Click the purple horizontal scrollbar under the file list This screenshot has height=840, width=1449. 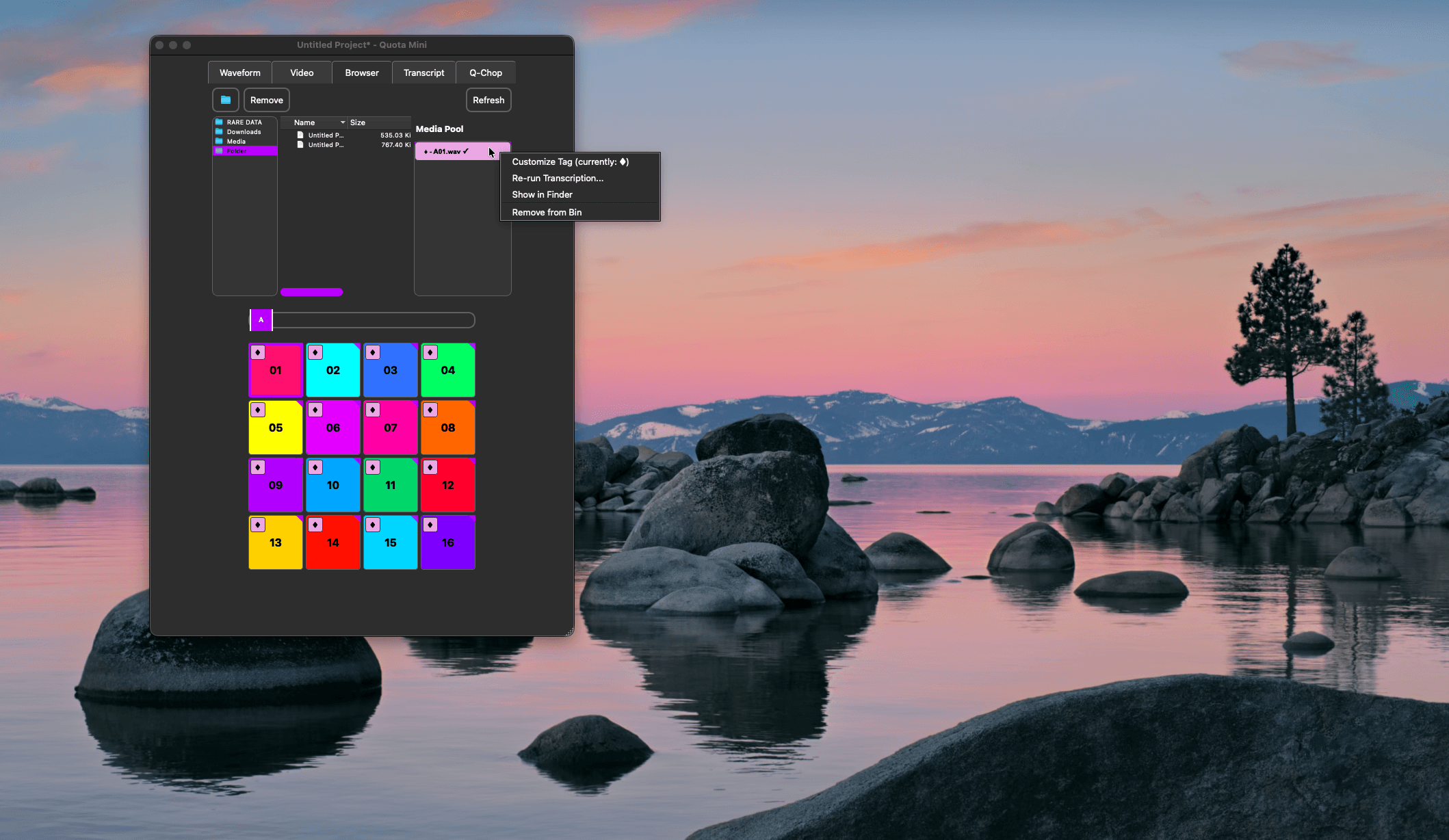point(311,292)
